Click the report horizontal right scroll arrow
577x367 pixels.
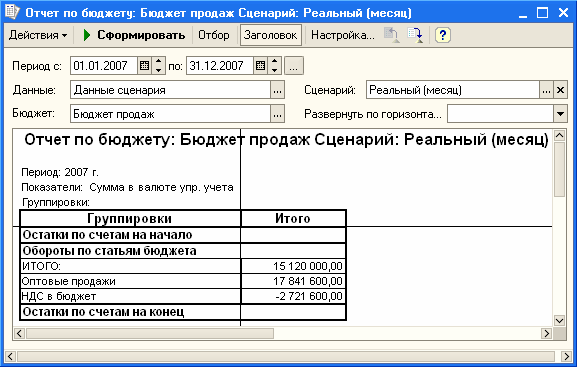(547, 334)
